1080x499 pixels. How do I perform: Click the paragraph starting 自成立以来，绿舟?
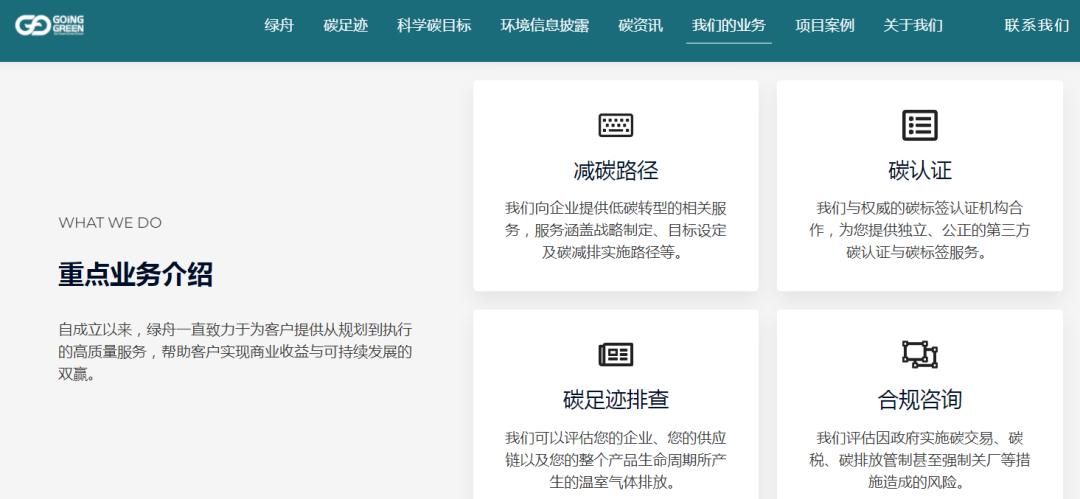(235, 352)
